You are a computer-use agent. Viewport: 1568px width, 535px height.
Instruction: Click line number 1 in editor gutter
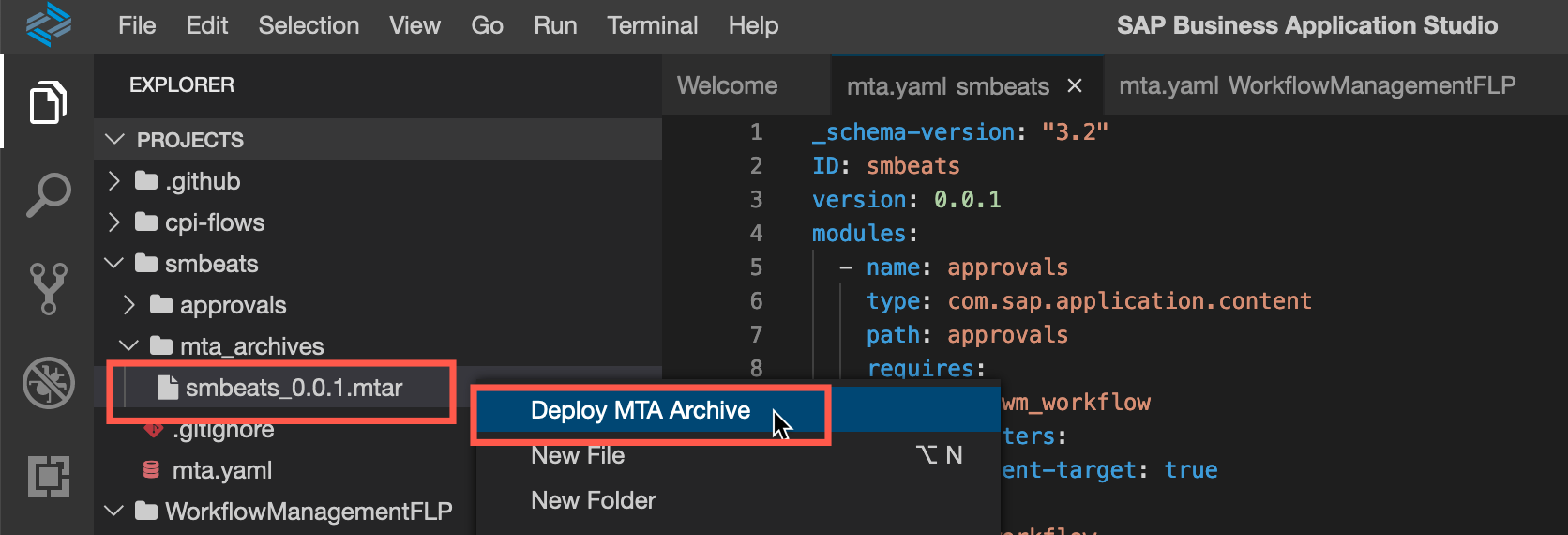point(756,131)
